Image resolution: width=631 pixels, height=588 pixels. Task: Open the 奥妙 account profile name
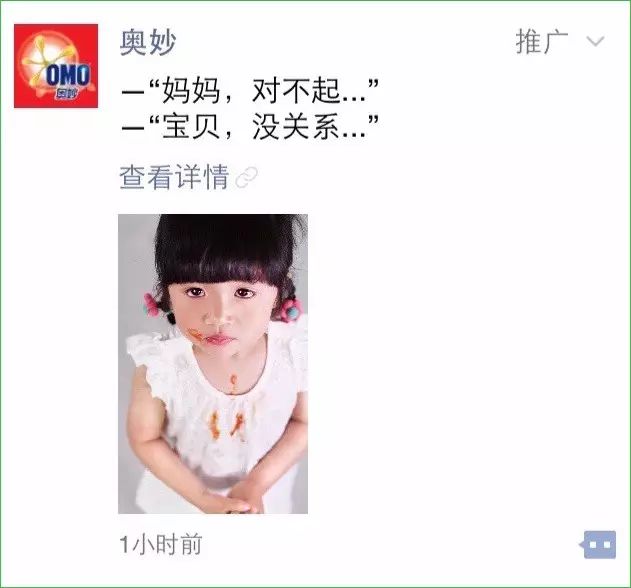coord(148,42)
